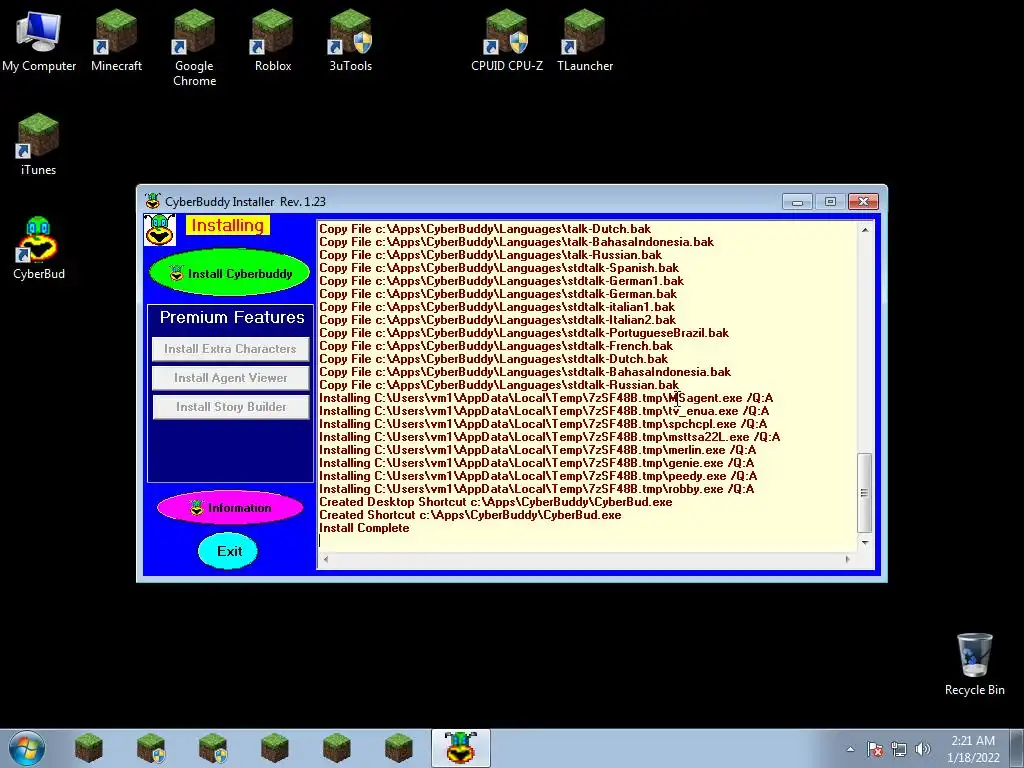1024x768 pixels.
Task: Click the log scrollbar up arrow
Action: [865, 230]
